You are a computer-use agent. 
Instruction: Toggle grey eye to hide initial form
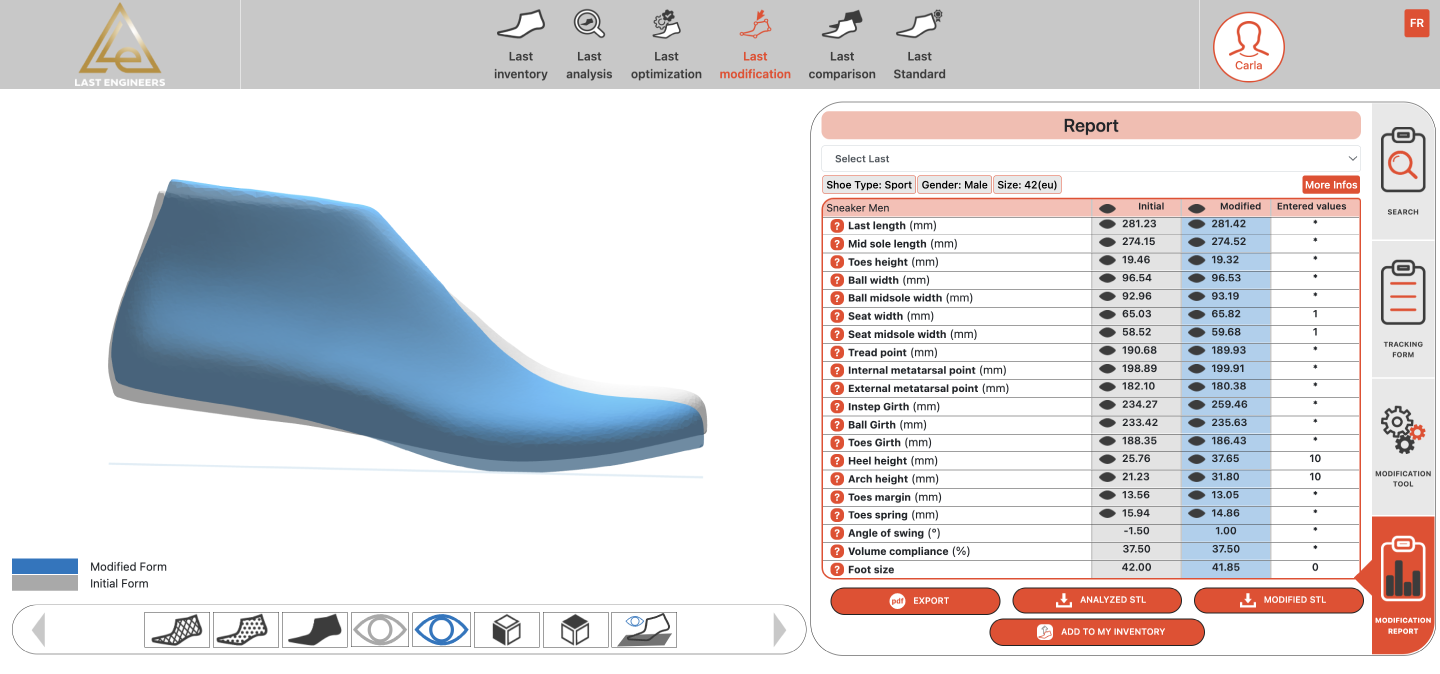point(380,630)
